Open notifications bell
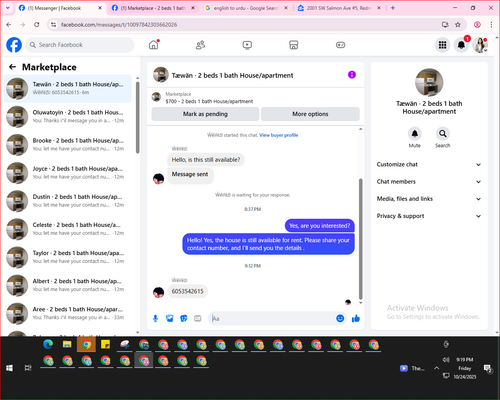The width and height of the screenshot is (500, 400). tap(461, 45)
